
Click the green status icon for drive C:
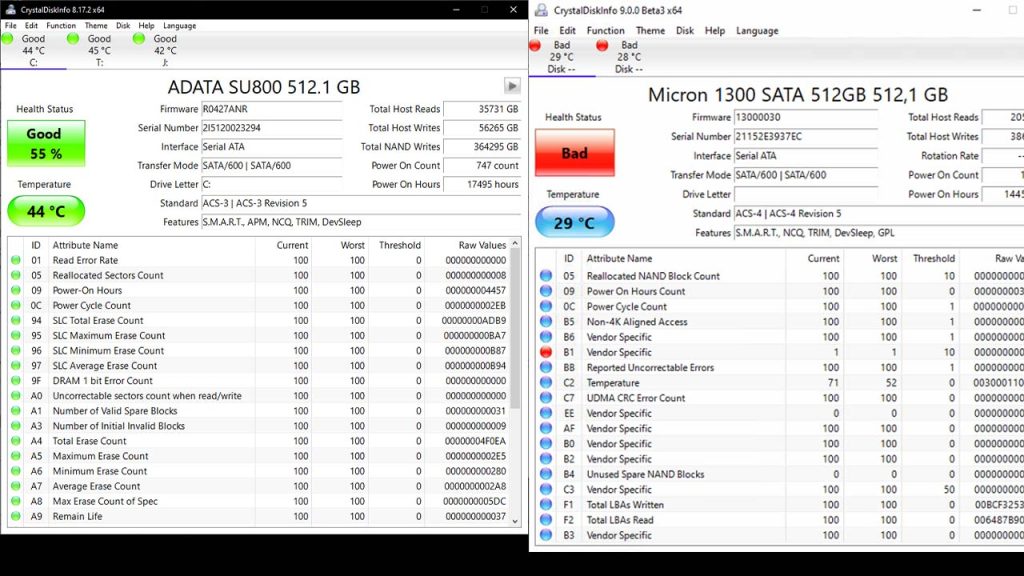pos(8,39)
